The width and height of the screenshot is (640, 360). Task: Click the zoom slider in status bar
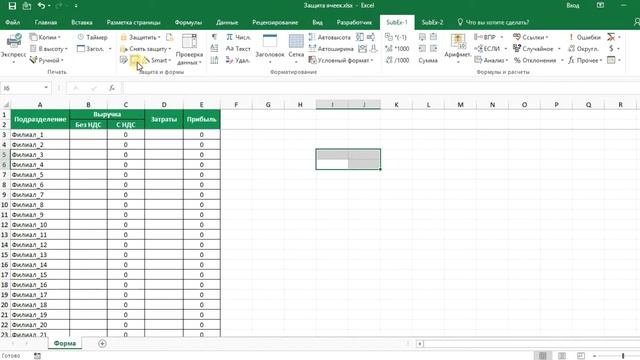(623, 356)
